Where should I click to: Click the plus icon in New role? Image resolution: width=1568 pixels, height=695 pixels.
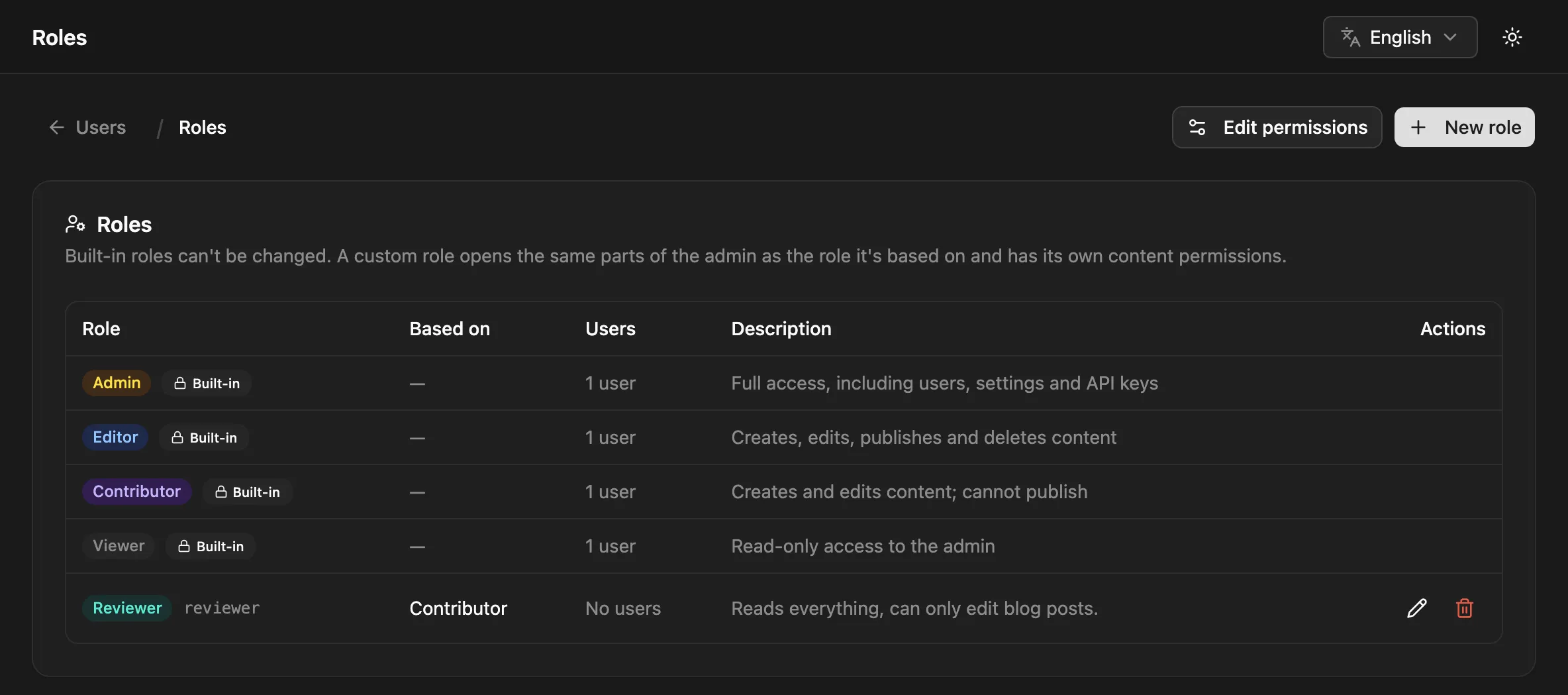pos(1418,127)
